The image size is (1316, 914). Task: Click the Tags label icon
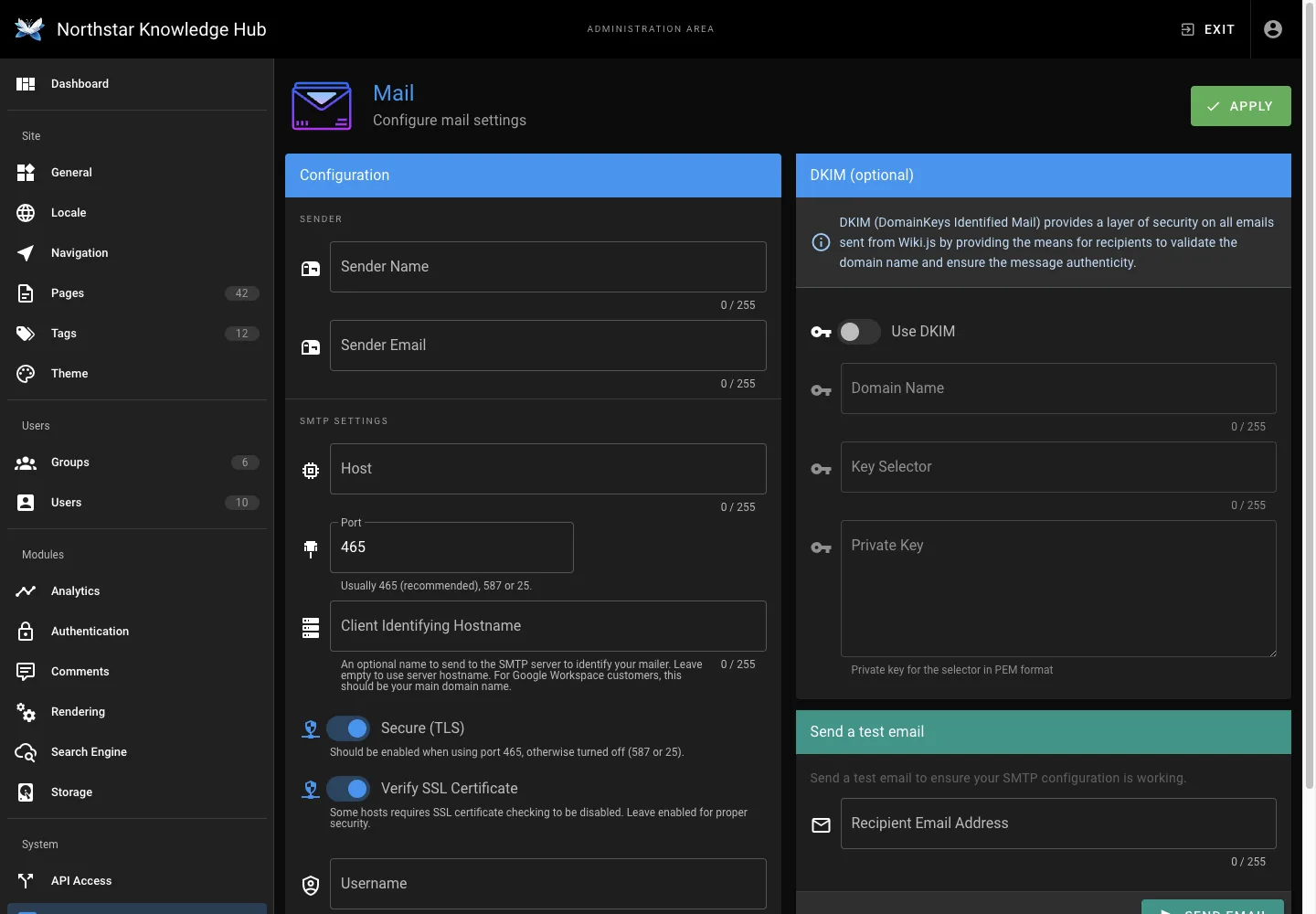pyautogui.click(x=26, y=334)
